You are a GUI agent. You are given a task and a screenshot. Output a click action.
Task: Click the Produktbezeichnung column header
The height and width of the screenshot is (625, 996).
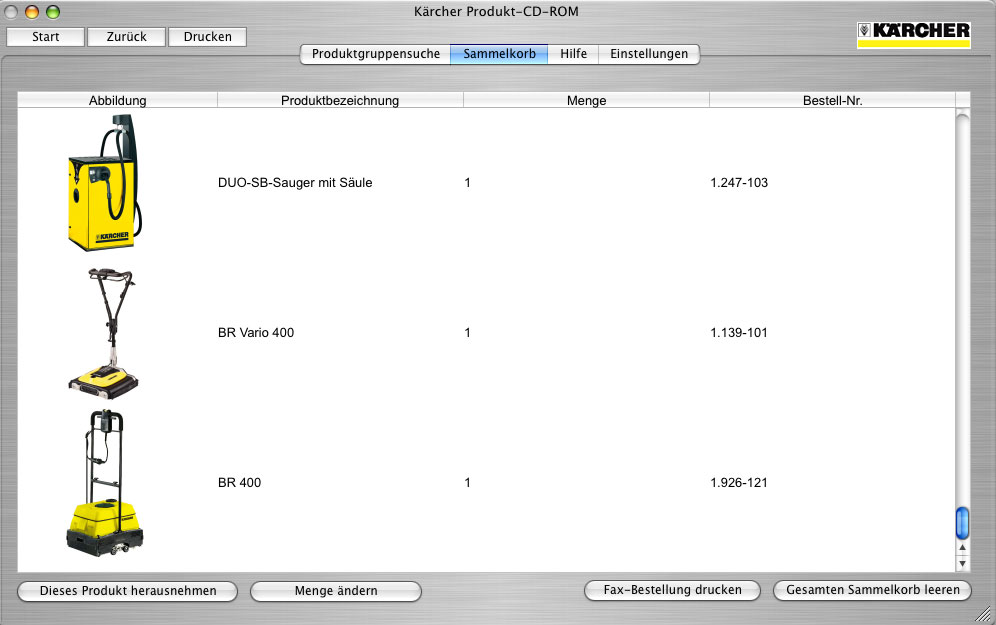(x=340, y=100)
